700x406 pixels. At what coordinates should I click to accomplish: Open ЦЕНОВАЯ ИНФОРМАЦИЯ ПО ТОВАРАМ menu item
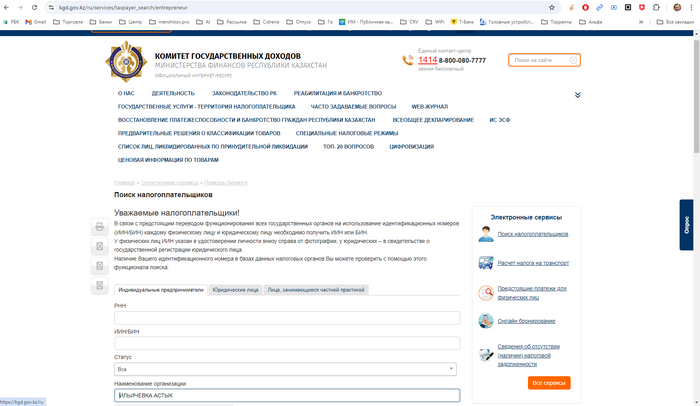coord(168,160)
